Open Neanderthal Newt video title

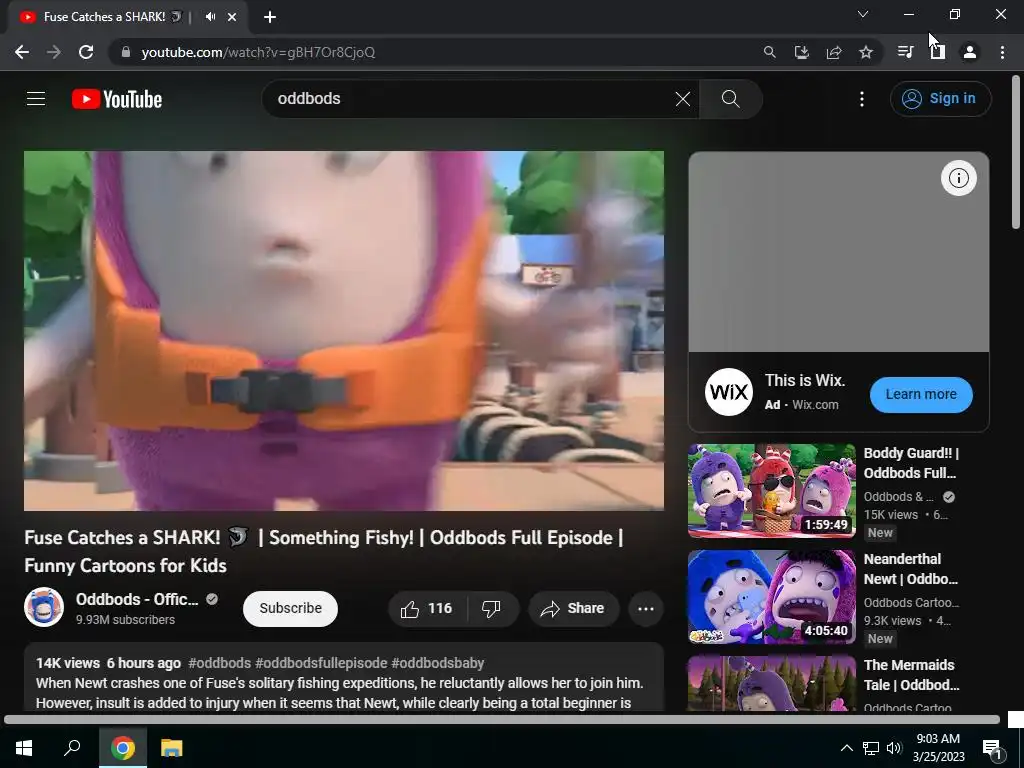[x=910, y=569]
